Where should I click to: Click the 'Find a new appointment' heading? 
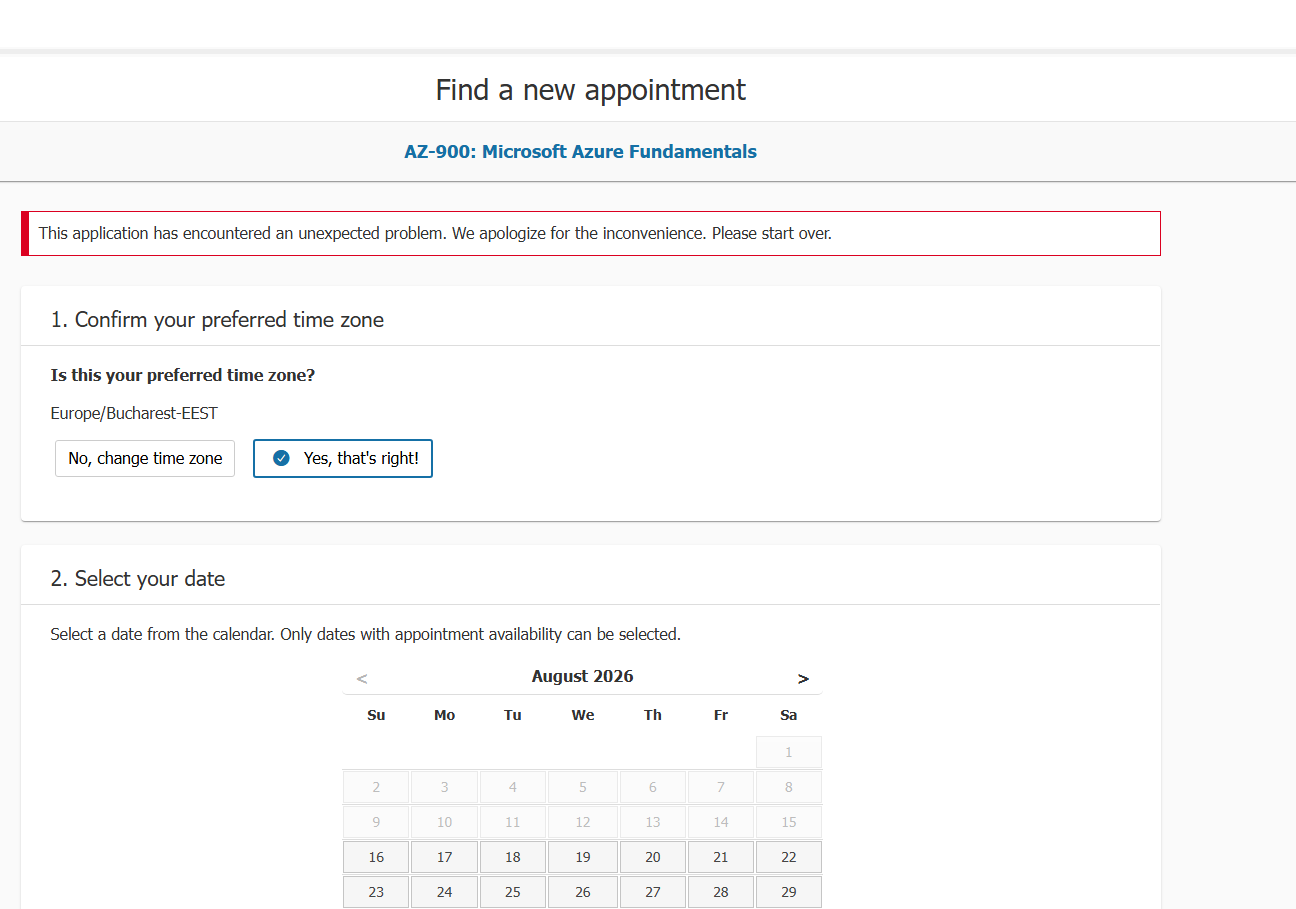(590, 90)
